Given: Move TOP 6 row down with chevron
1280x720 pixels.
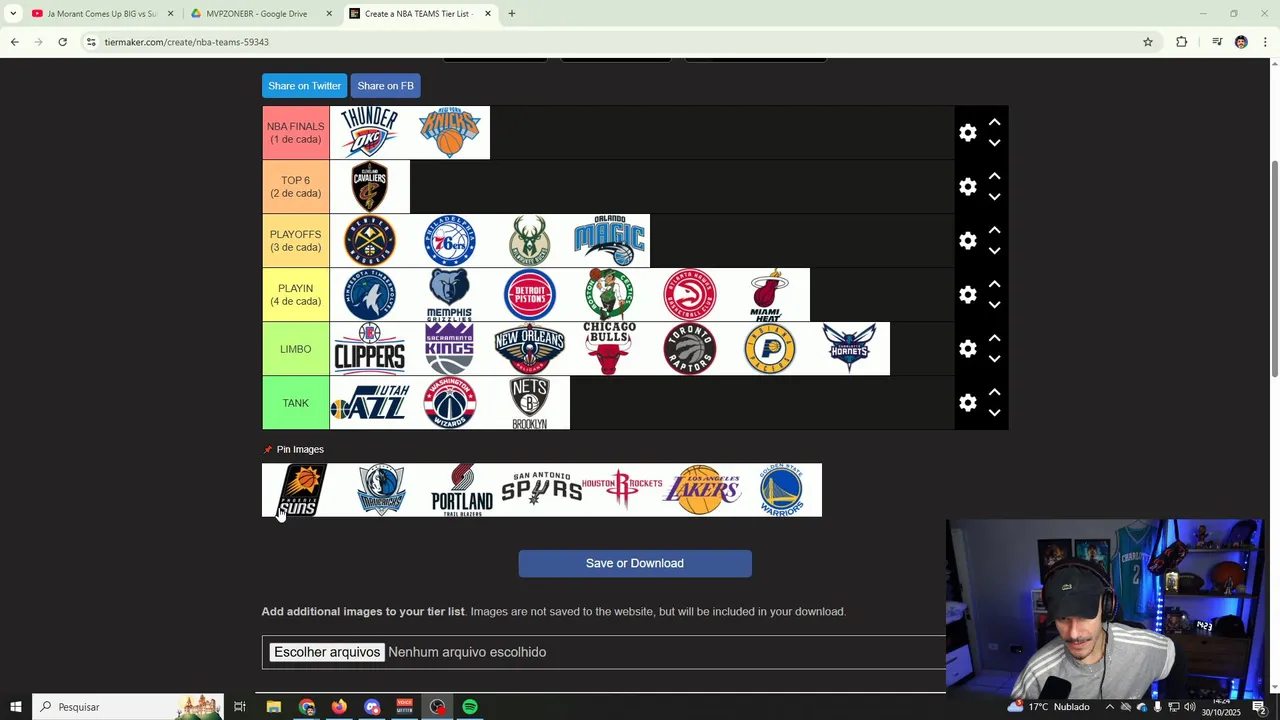Looking at the screenshot, I should click(x=994, y=197).
